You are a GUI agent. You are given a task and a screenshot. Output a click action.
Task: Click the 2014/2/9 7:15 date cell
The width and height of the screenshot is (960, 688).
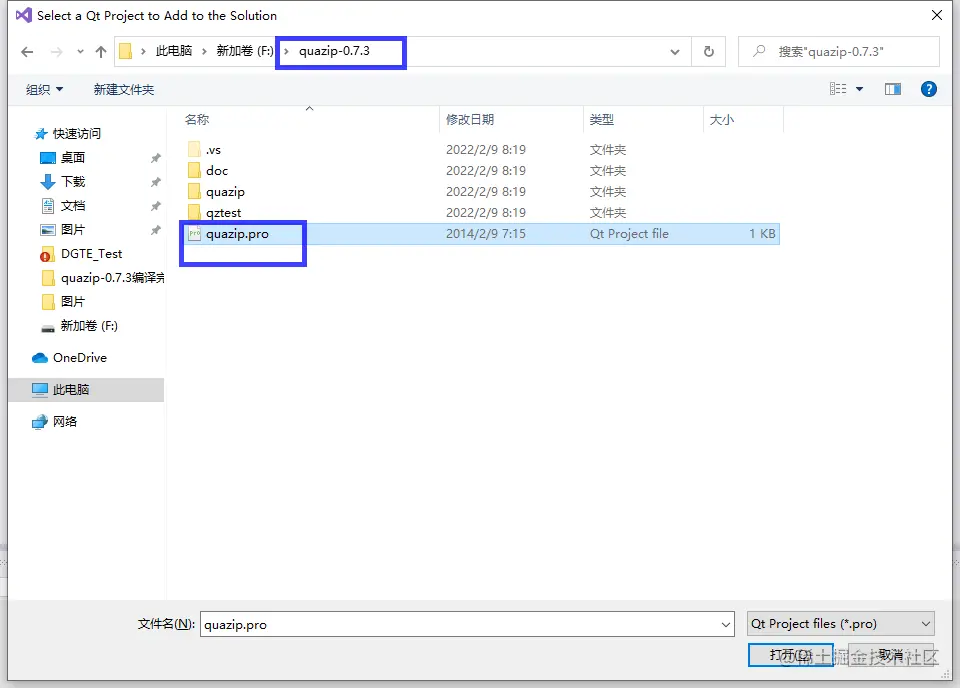[x=486, y=234]
